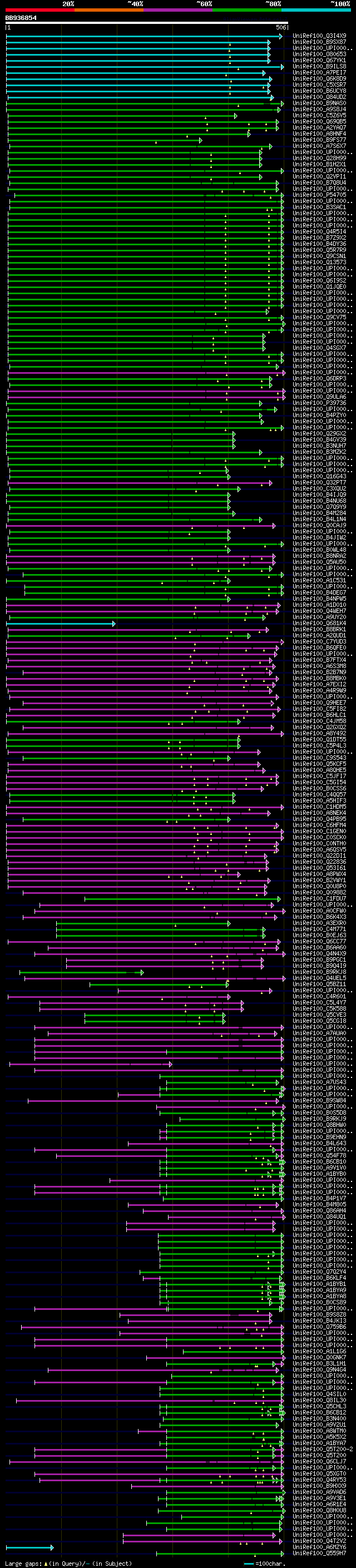Viewport: 356px width, 1568px height.
Task: Open hit UniRef100_C9S543
Action: (319, 758)
